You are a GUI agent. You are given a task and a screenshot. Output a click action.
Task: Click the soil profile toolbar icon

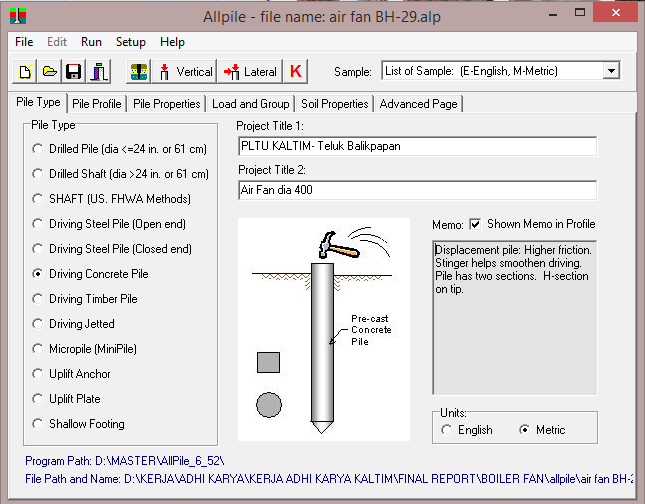click(x=139, y=72)
